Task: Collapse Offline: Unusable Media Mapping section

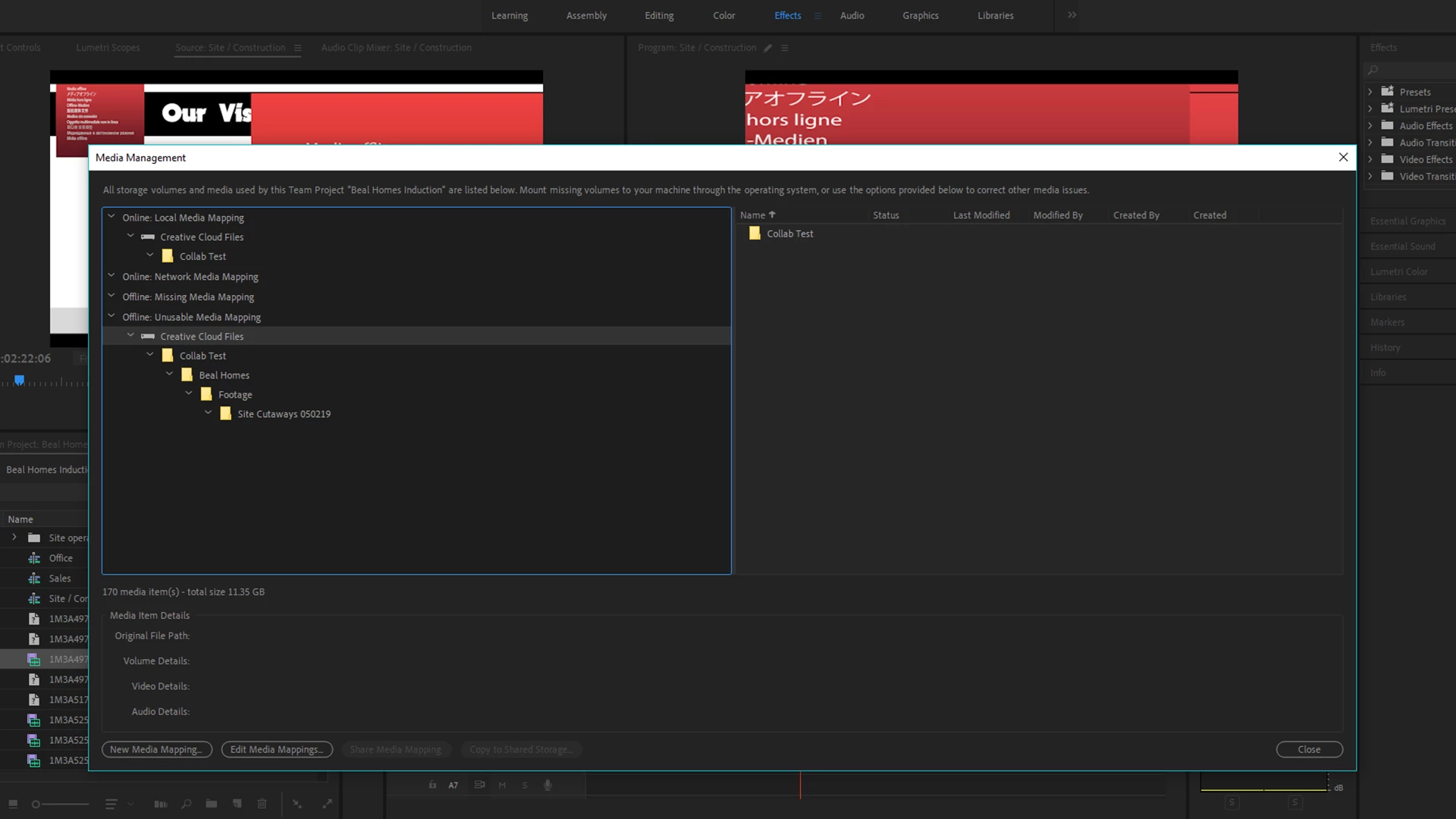Action: [111, 316]
